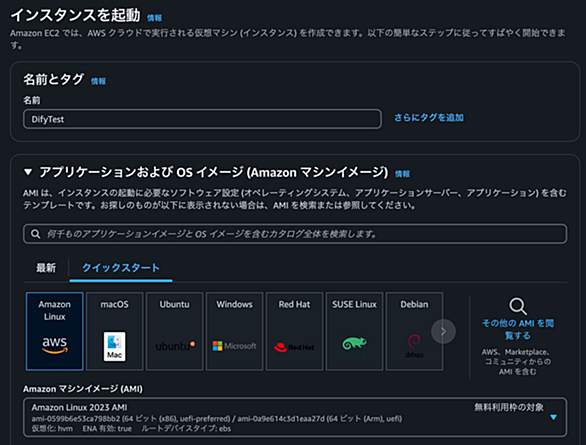Click the Amazon マシンイメージ (AMI) label
Screen dimensions: 586x445
pos(83,389)
